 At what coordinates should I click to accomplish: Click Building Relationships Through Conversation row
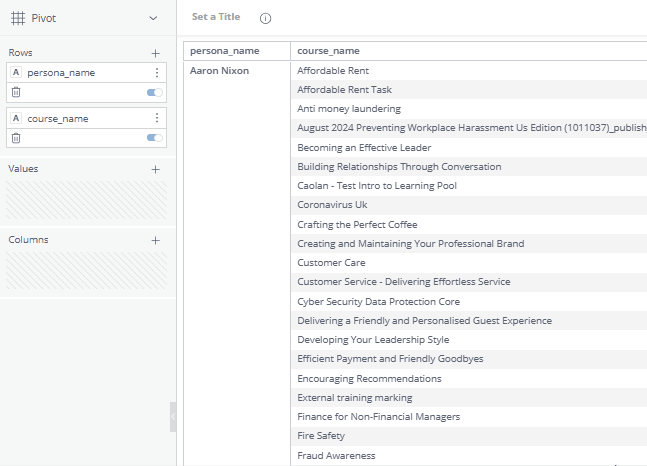coord(469,167)
